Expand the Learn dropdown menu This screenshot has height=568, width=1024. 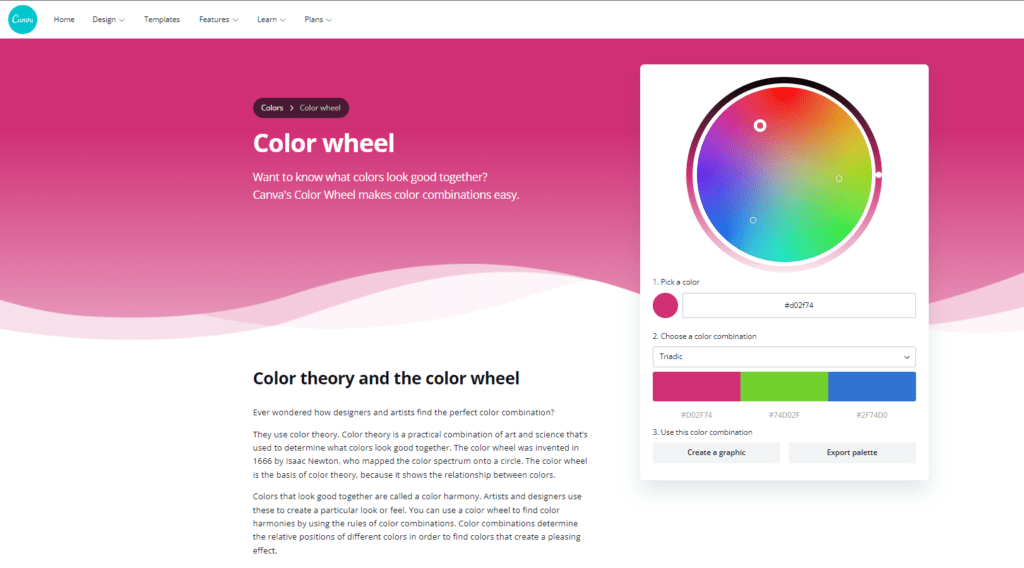point(271,20)
